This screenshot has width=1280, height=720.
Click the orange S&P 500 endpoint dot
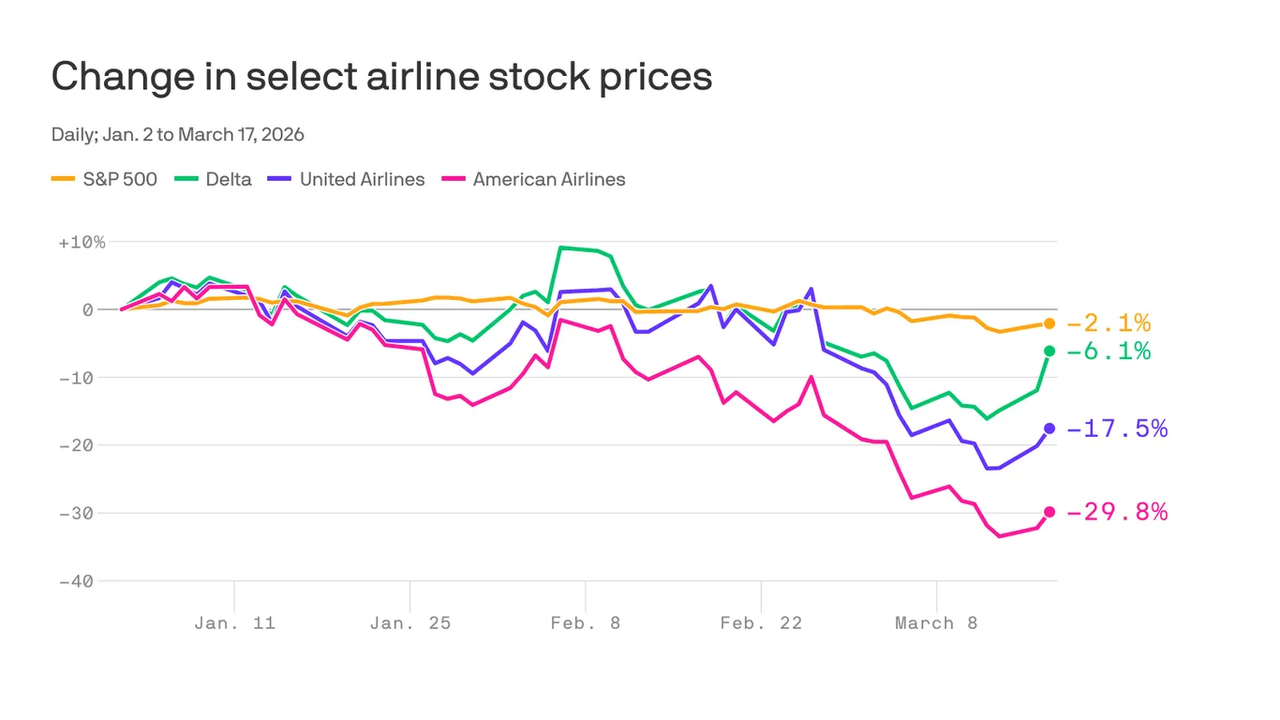tap(1049, 324)
